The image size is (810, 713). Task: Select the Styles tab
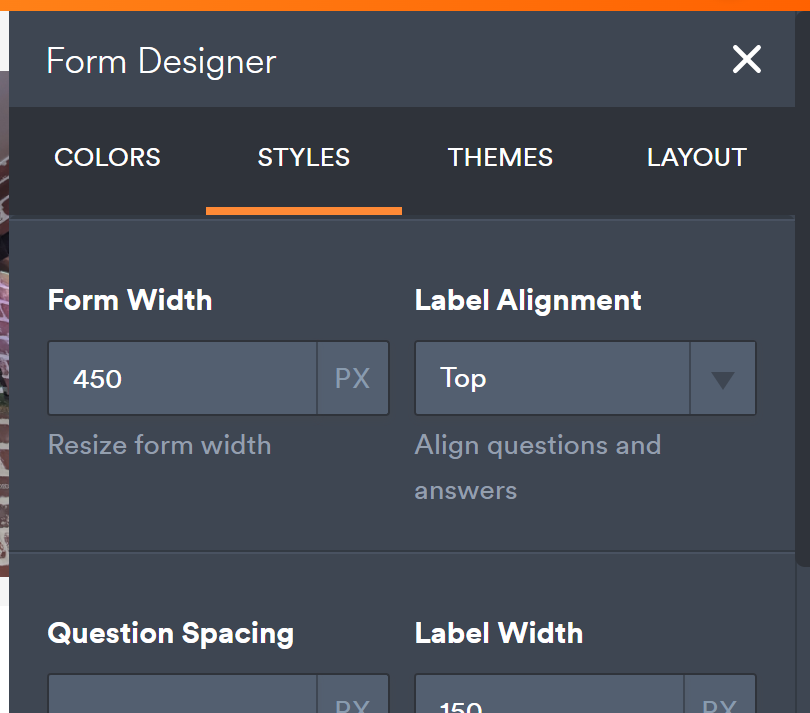303,158
